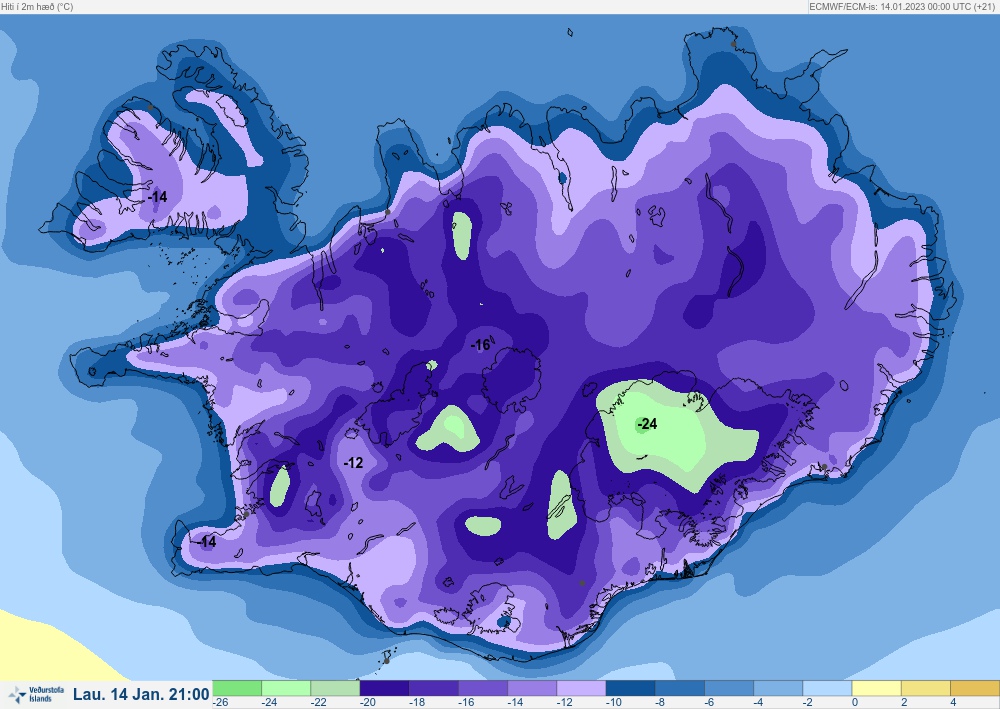
Task: Click the '0' legend scale number
Action: 855,702
